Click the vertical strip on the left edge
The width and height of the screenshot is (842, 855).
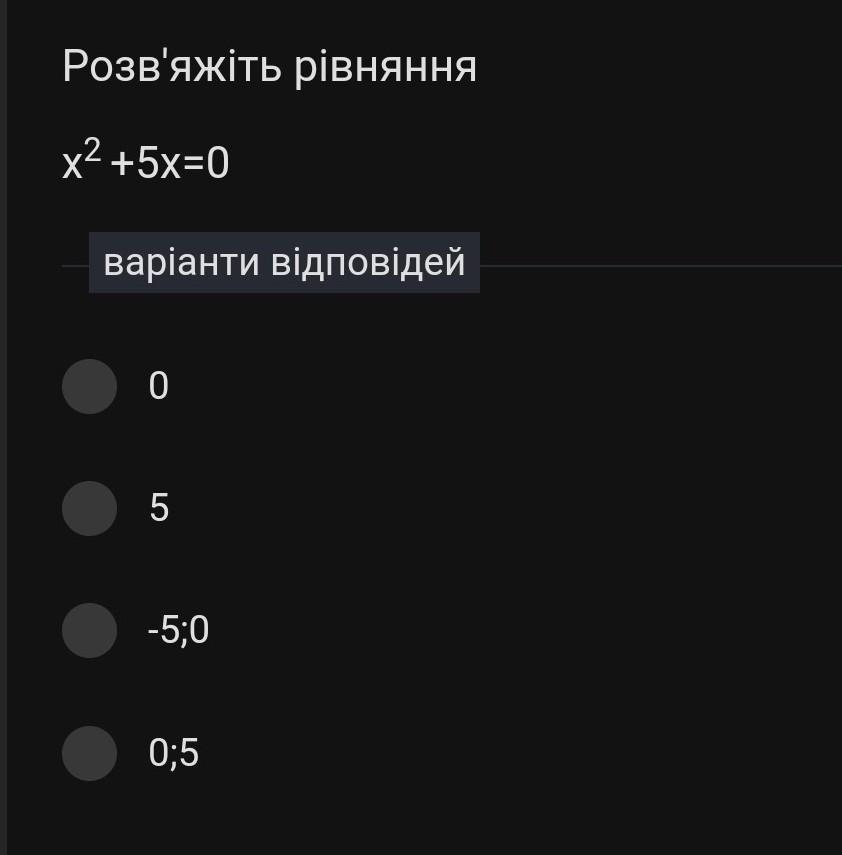pyautogui.click(x=4, y=427)
